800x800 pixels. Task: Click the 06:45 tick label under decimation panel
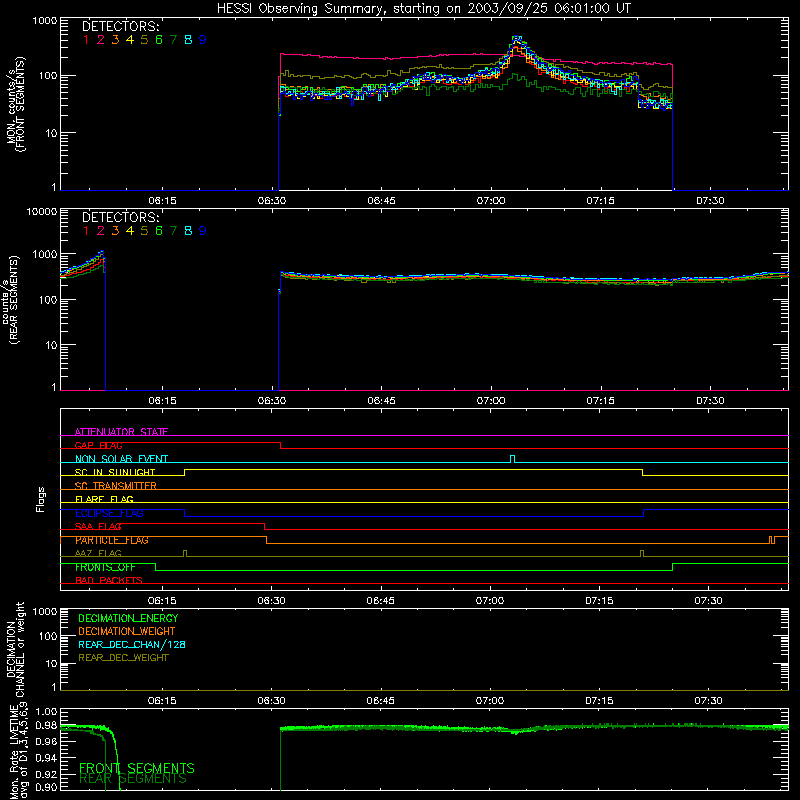tap(380, 701)
